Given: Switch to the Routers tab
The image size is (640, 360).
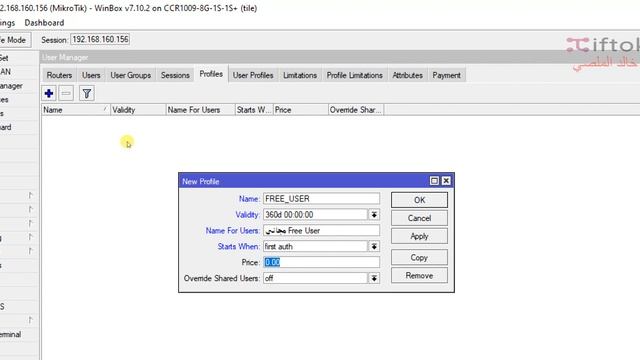Looking at the screenshot, I should pos(59,75).
